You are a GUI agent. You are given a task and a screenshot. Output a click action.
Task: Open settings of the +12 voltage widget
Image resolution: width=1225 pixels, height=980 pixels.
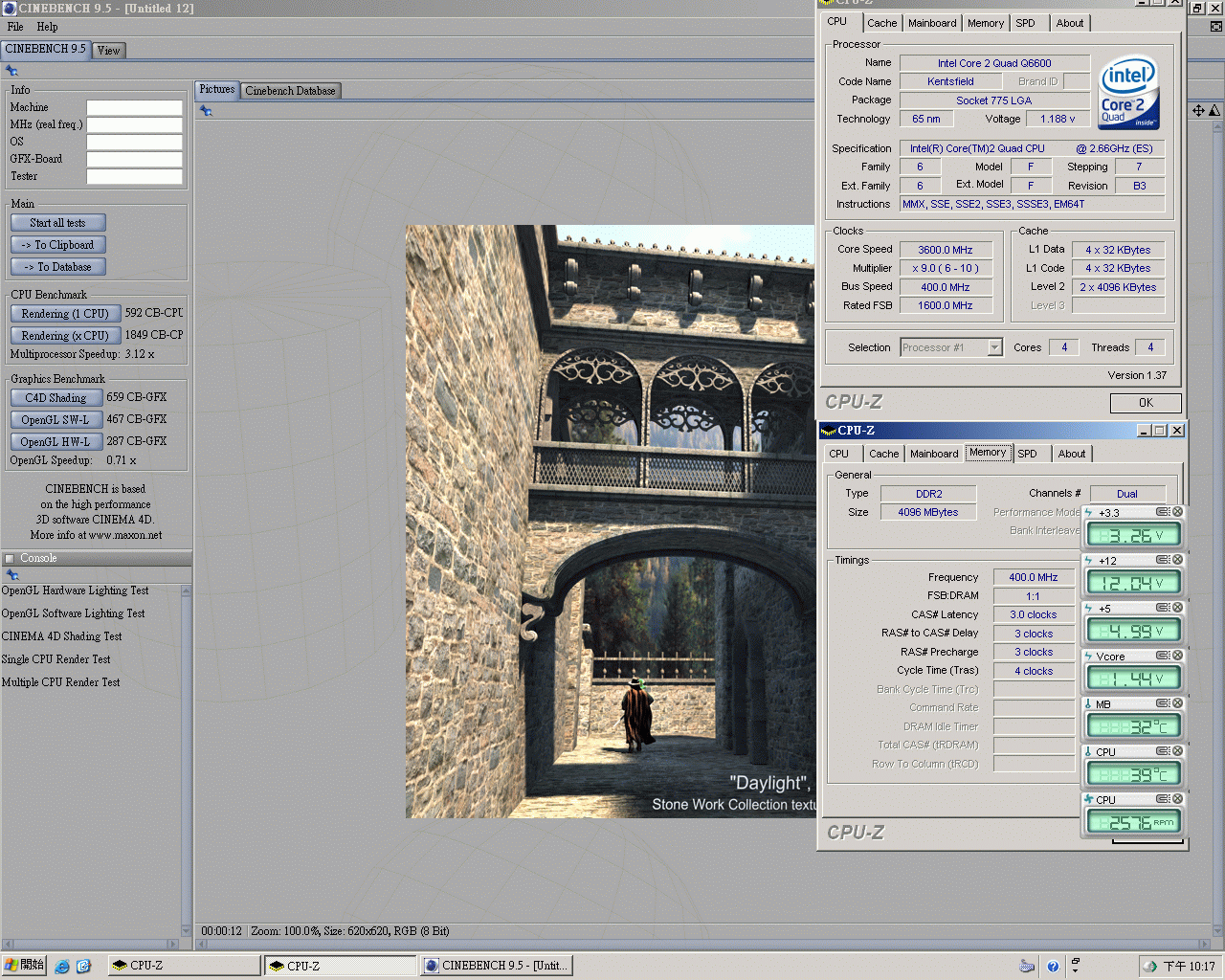pyautogui.click(x=1163, y=560)
